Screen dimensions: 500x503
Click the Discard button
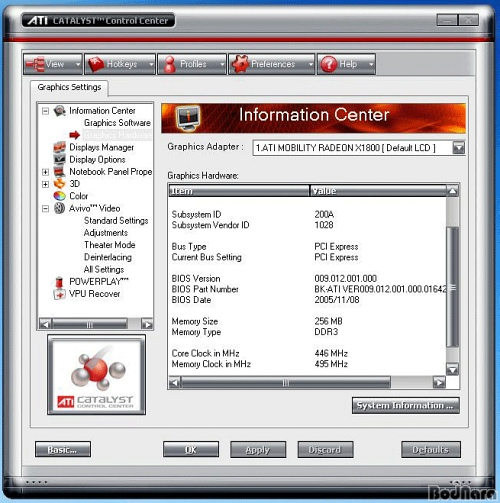tap(325, 450)
